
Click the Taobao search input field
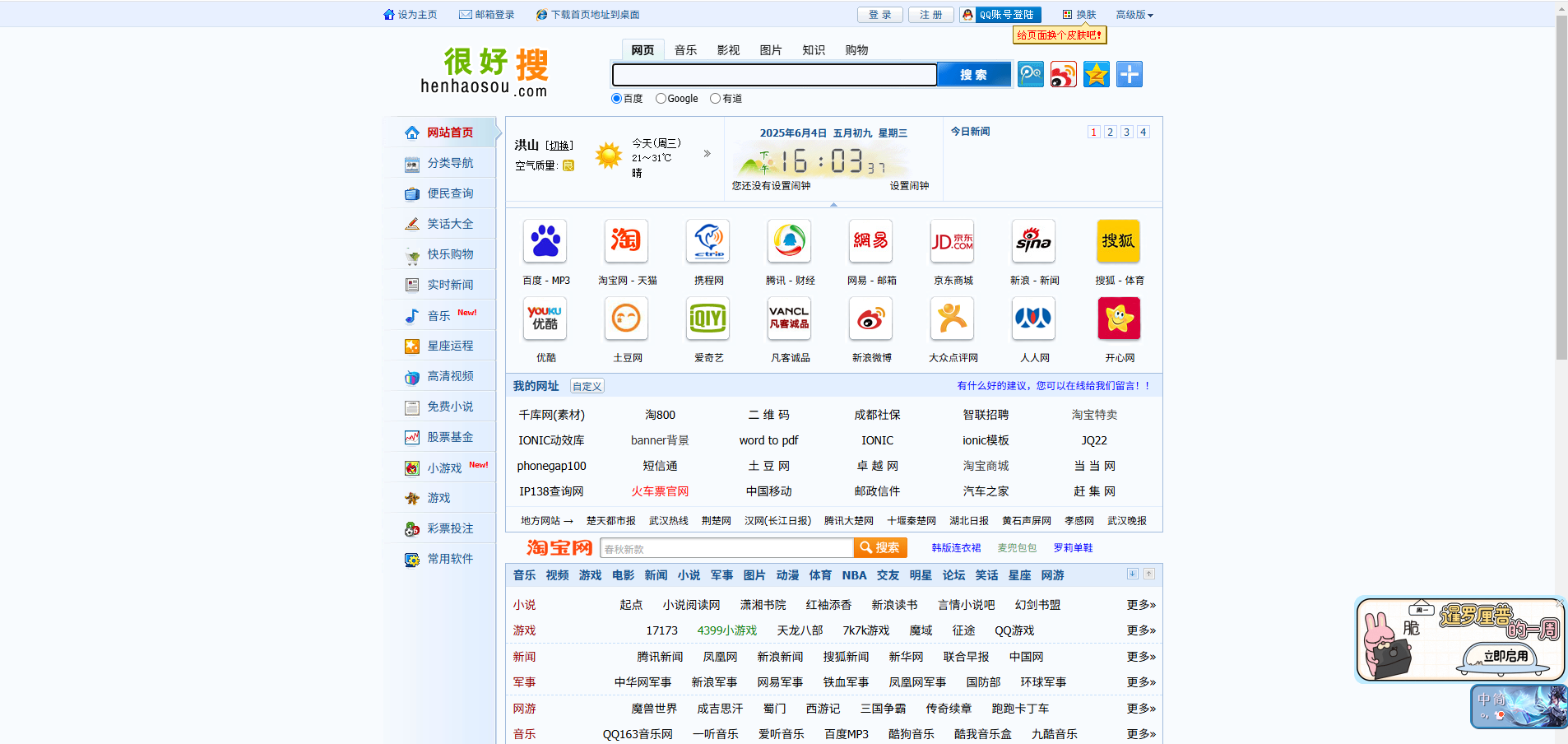point(727,548)
